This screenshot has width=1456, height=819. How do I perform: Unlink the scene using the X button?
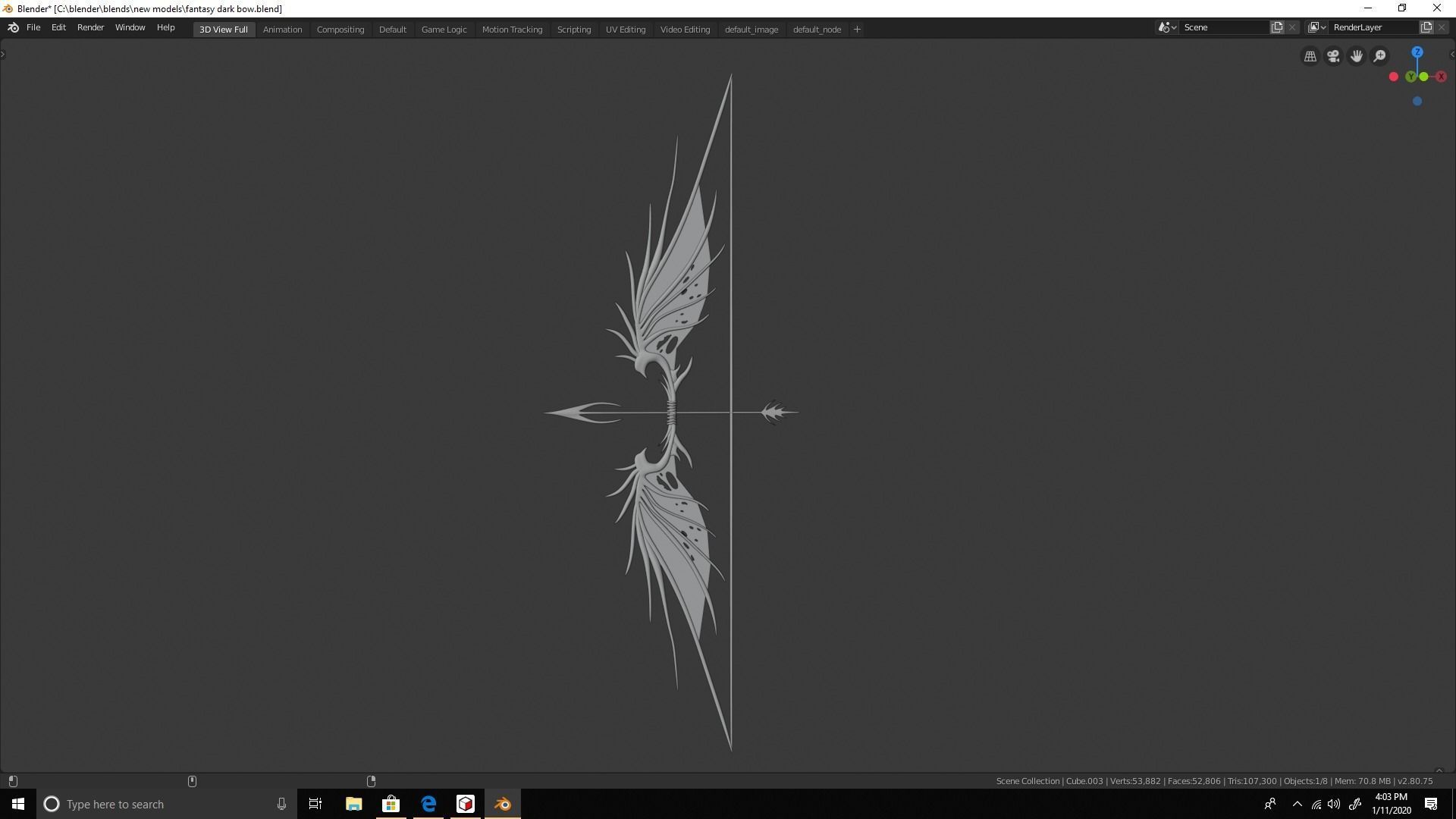click(1291, 27)
